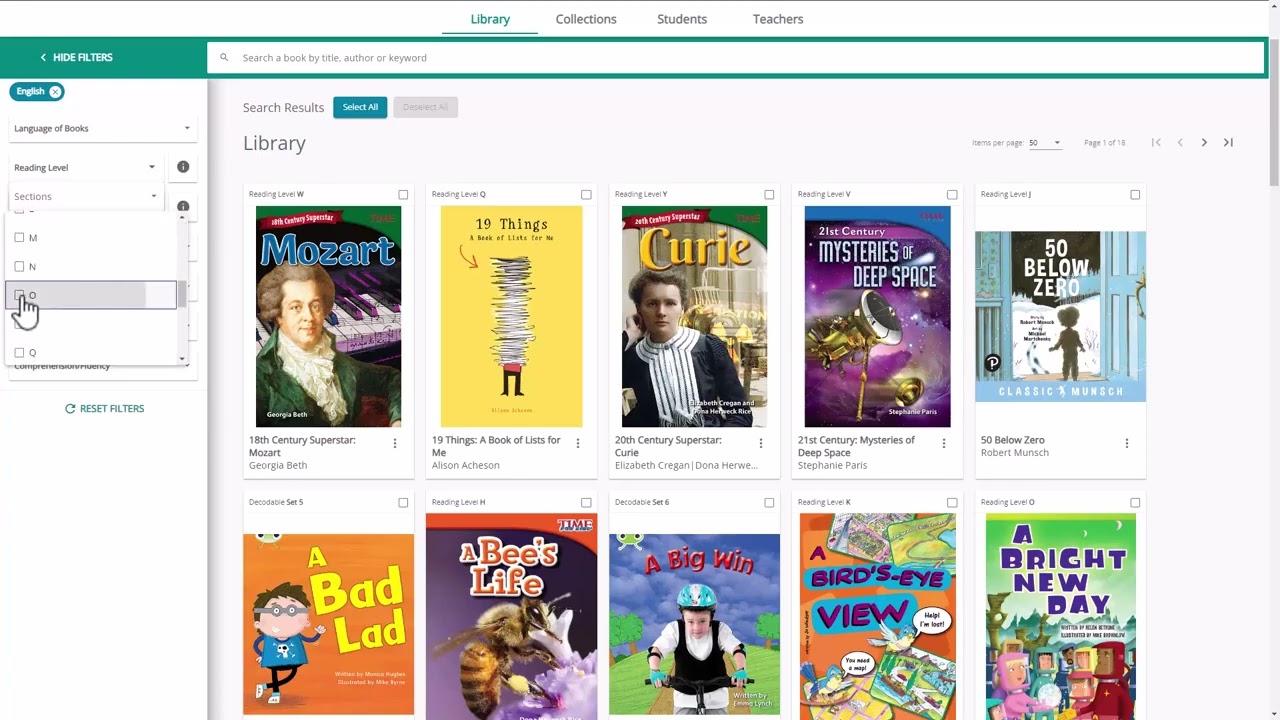Open options menu for 50 Below Zero

(1126, 443)
